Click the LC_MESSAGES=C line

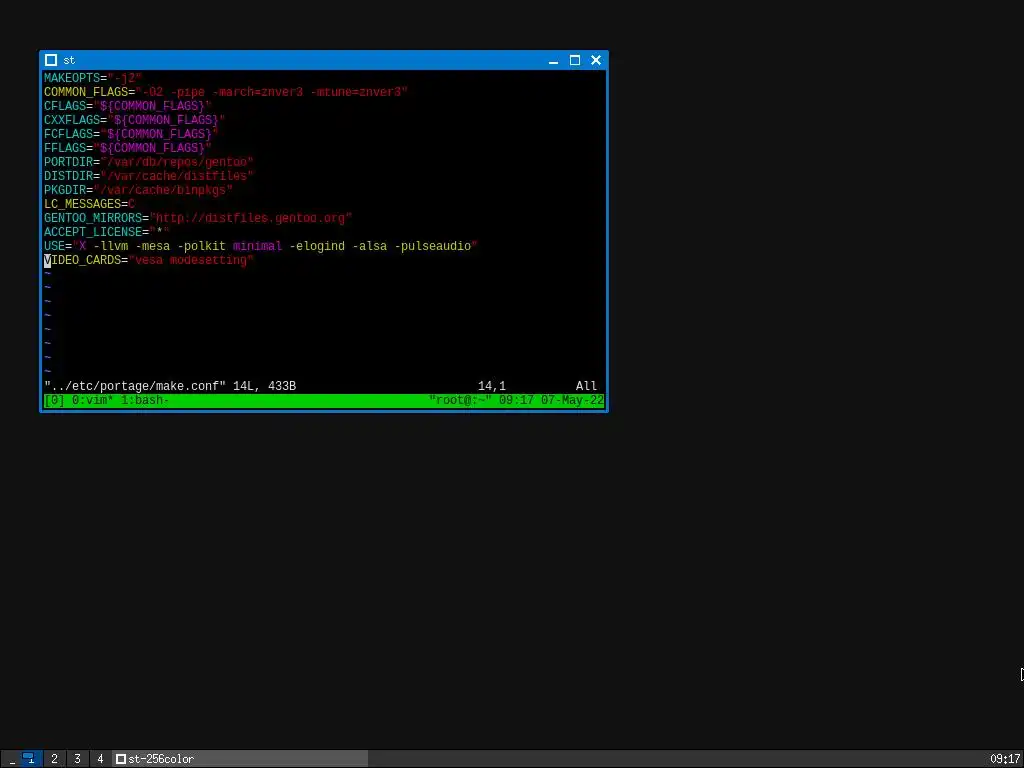point(89,204)
